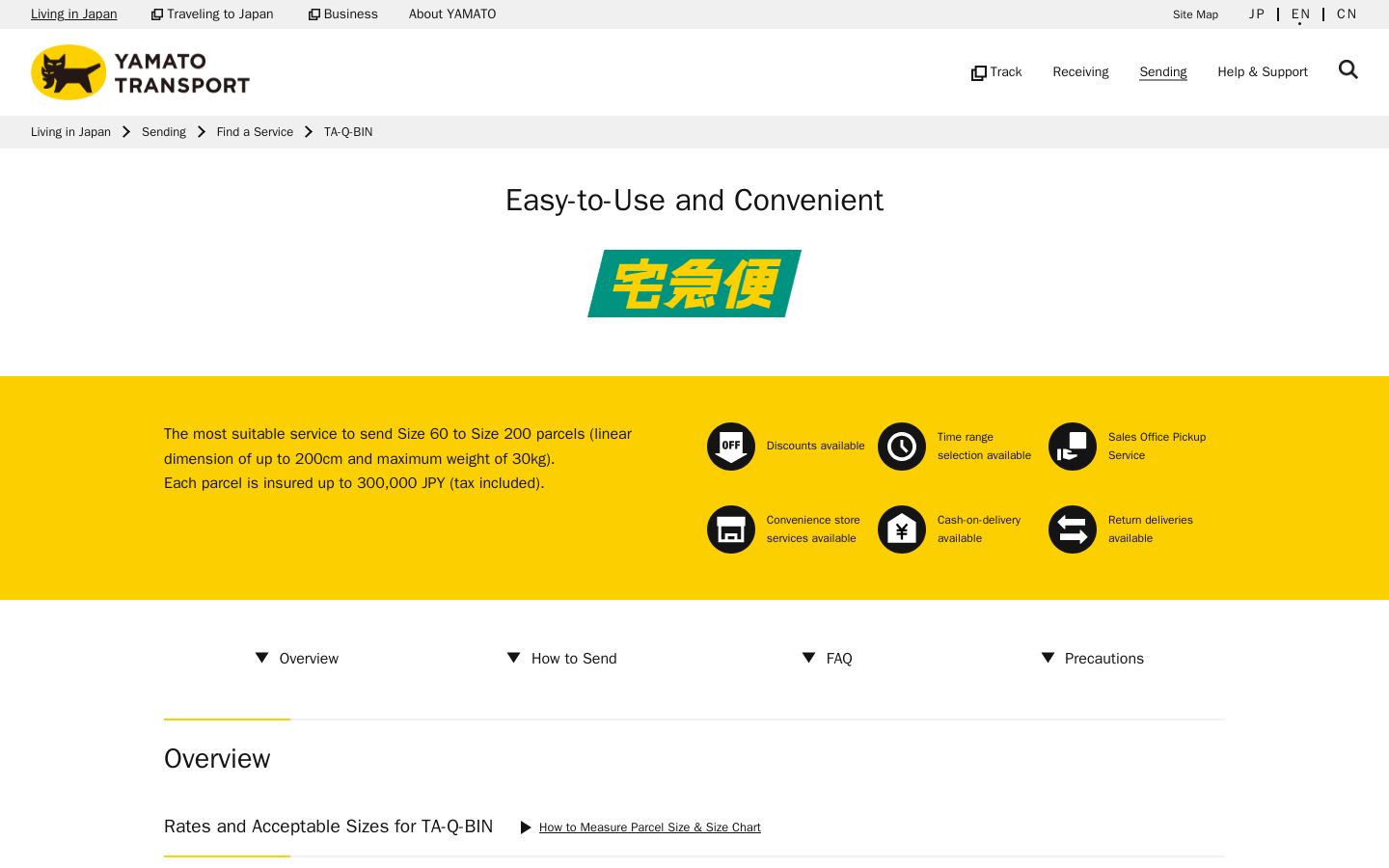The image size is (1389, 868).
Task: Open the Sending menu
Action: click(x=1163, y=72)
